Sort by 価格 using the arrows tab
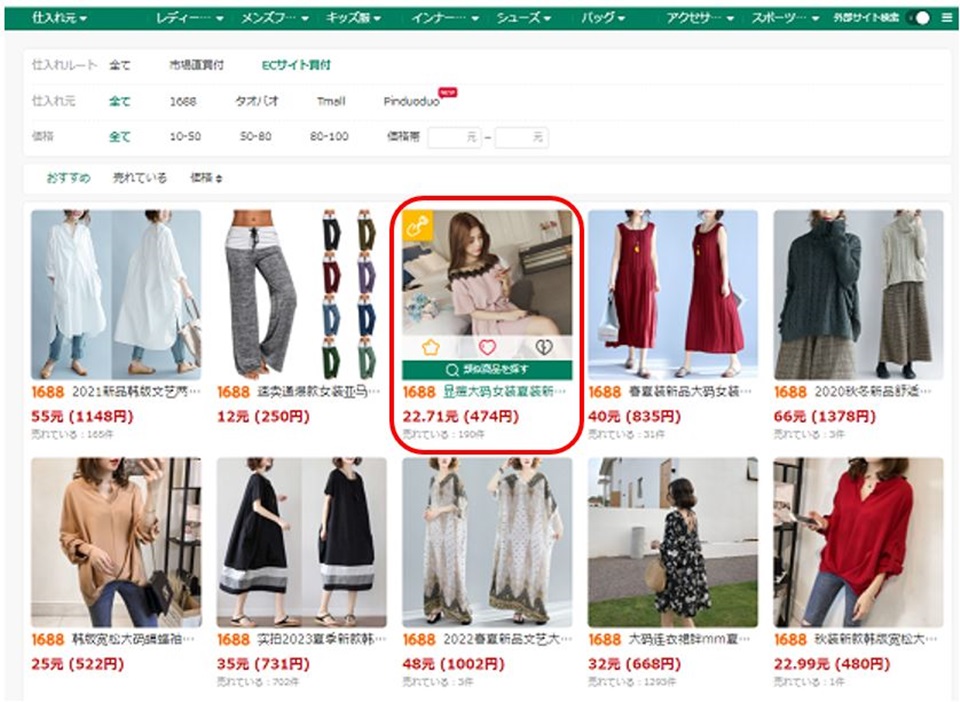Screen dimensions: 960x702 coord(206,178)
